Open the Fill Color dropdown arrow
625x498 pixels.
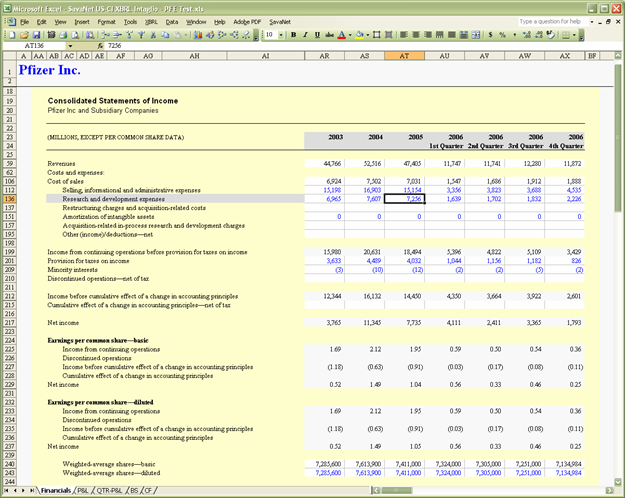pos(368,35)
